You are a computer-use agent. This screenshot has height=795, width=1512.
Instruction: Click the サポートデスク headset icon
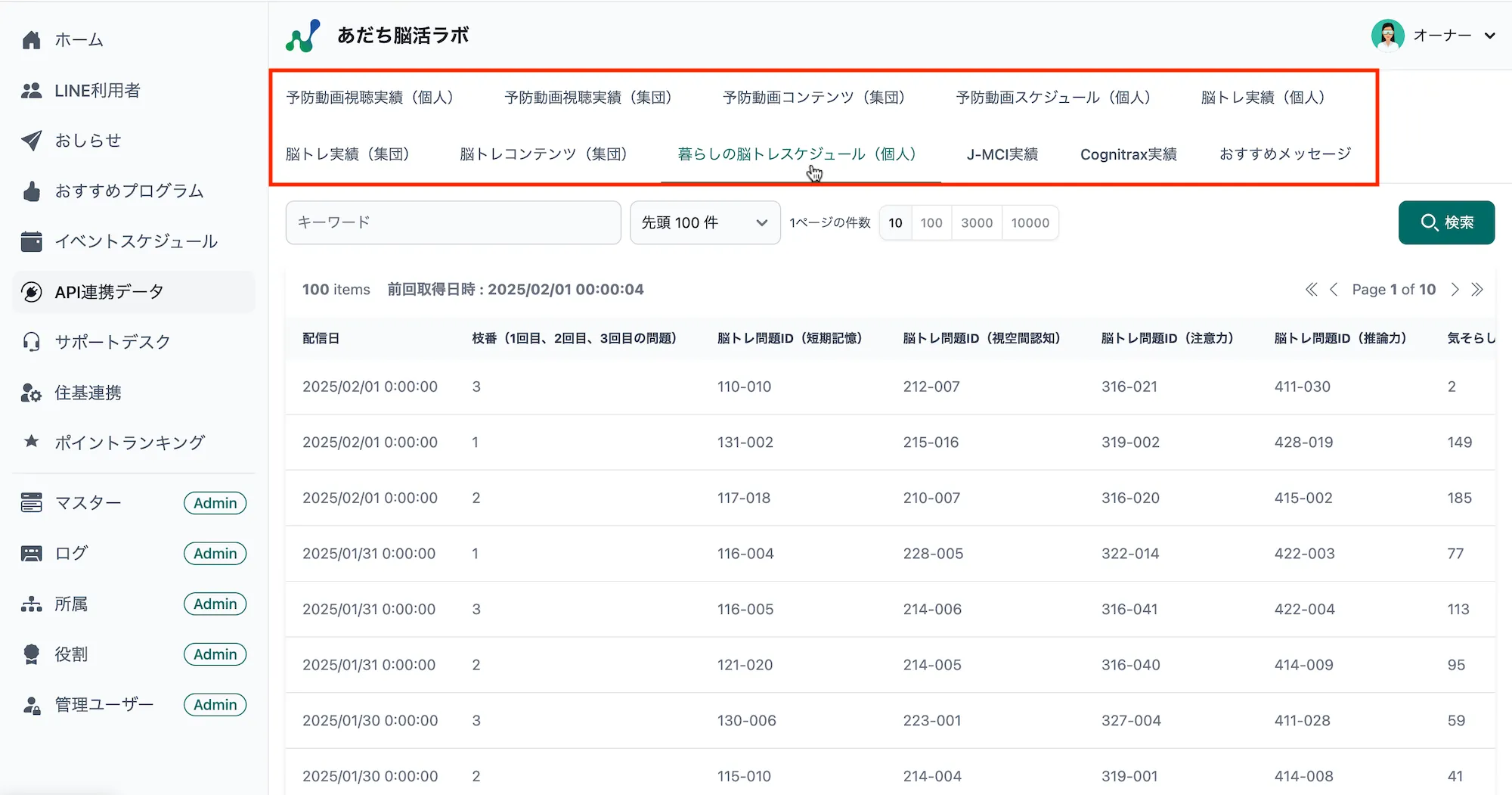tap(31, 342)
